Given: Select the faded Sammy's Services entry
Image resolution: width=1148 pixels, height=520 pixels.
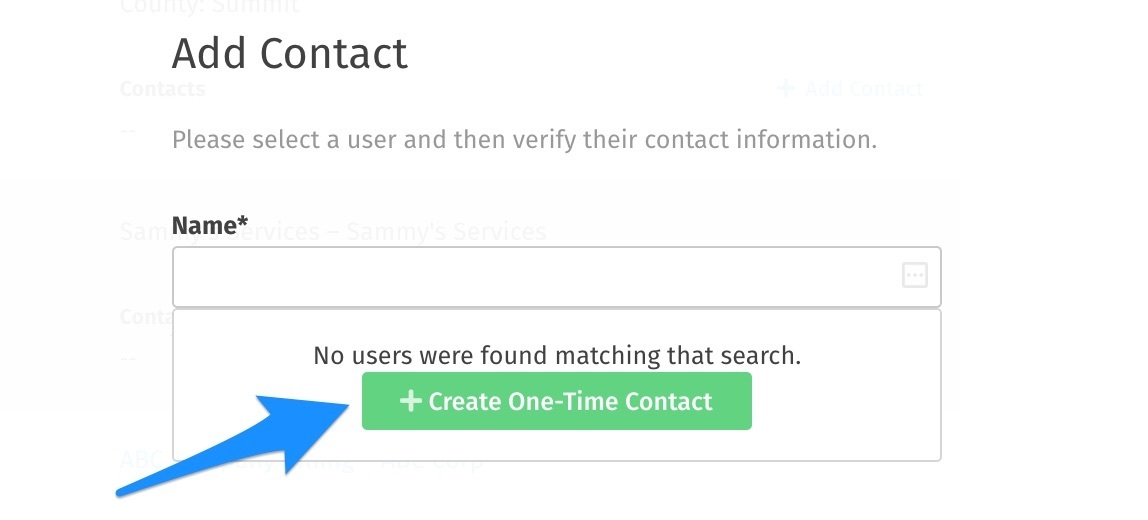Looking at the screenshot, I should click(x=333, y=231).
